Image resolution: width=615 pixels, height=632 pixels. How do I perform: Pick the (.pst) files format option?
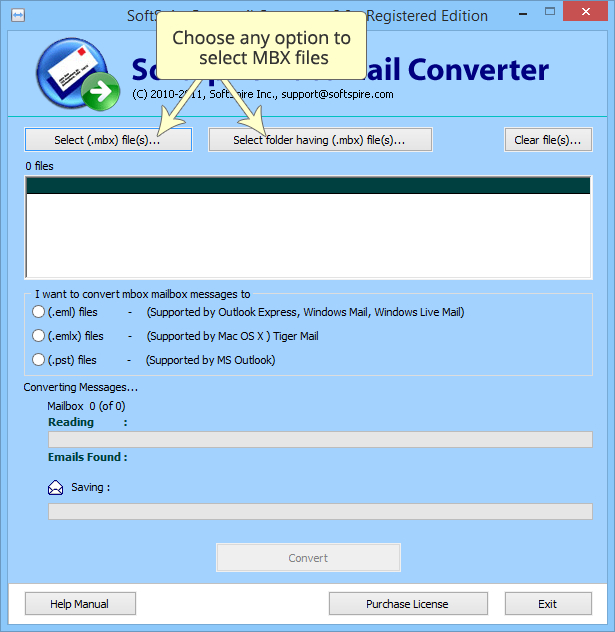point(39,360)
